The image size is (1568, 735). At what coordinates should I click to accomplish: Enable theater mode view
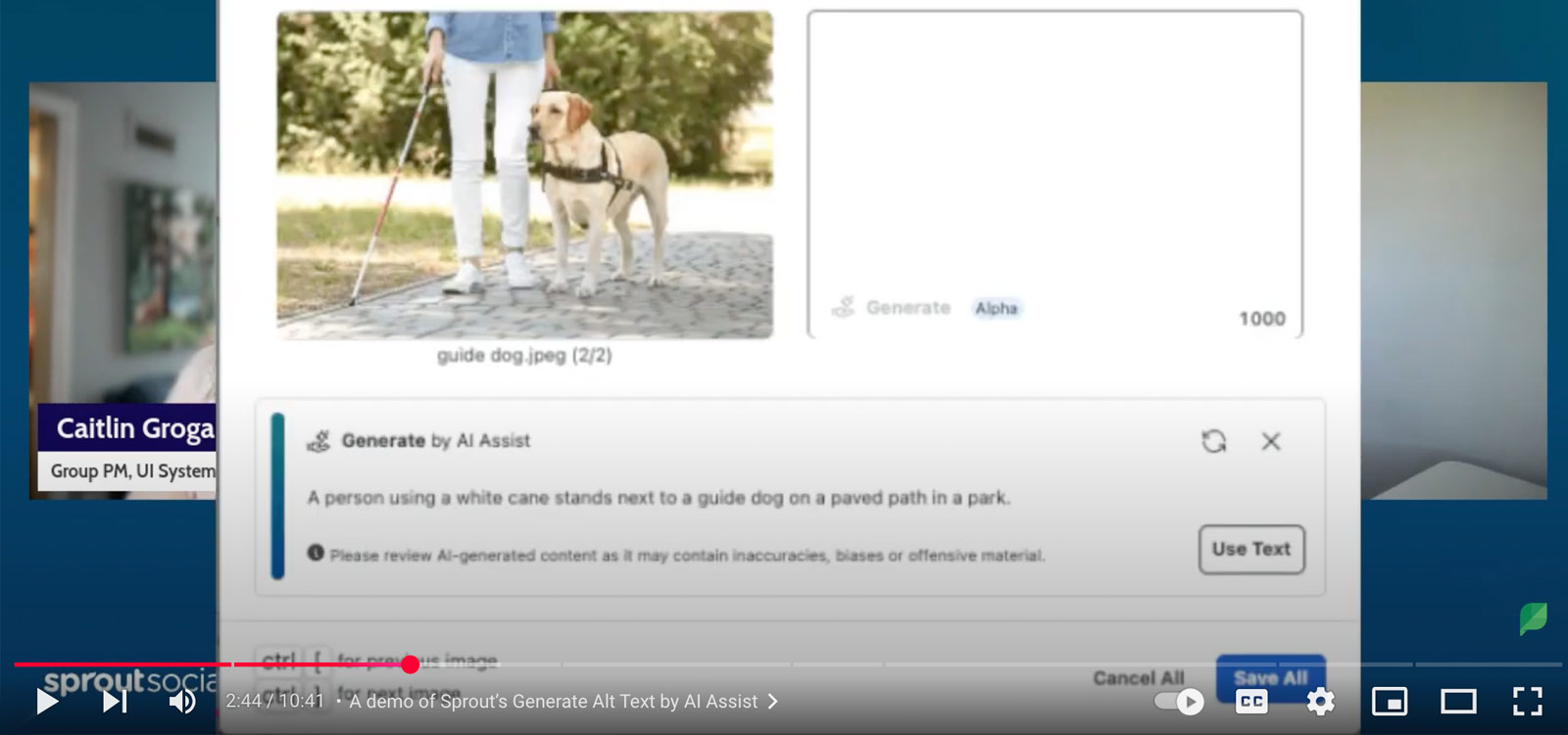(1458, 702)
